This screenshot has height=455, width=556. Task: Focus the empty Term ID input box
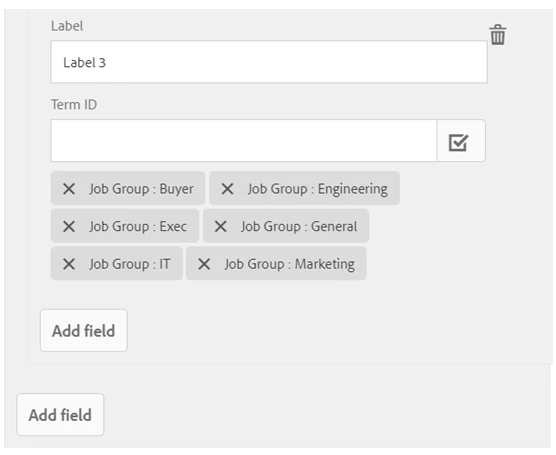click(244, 141)
